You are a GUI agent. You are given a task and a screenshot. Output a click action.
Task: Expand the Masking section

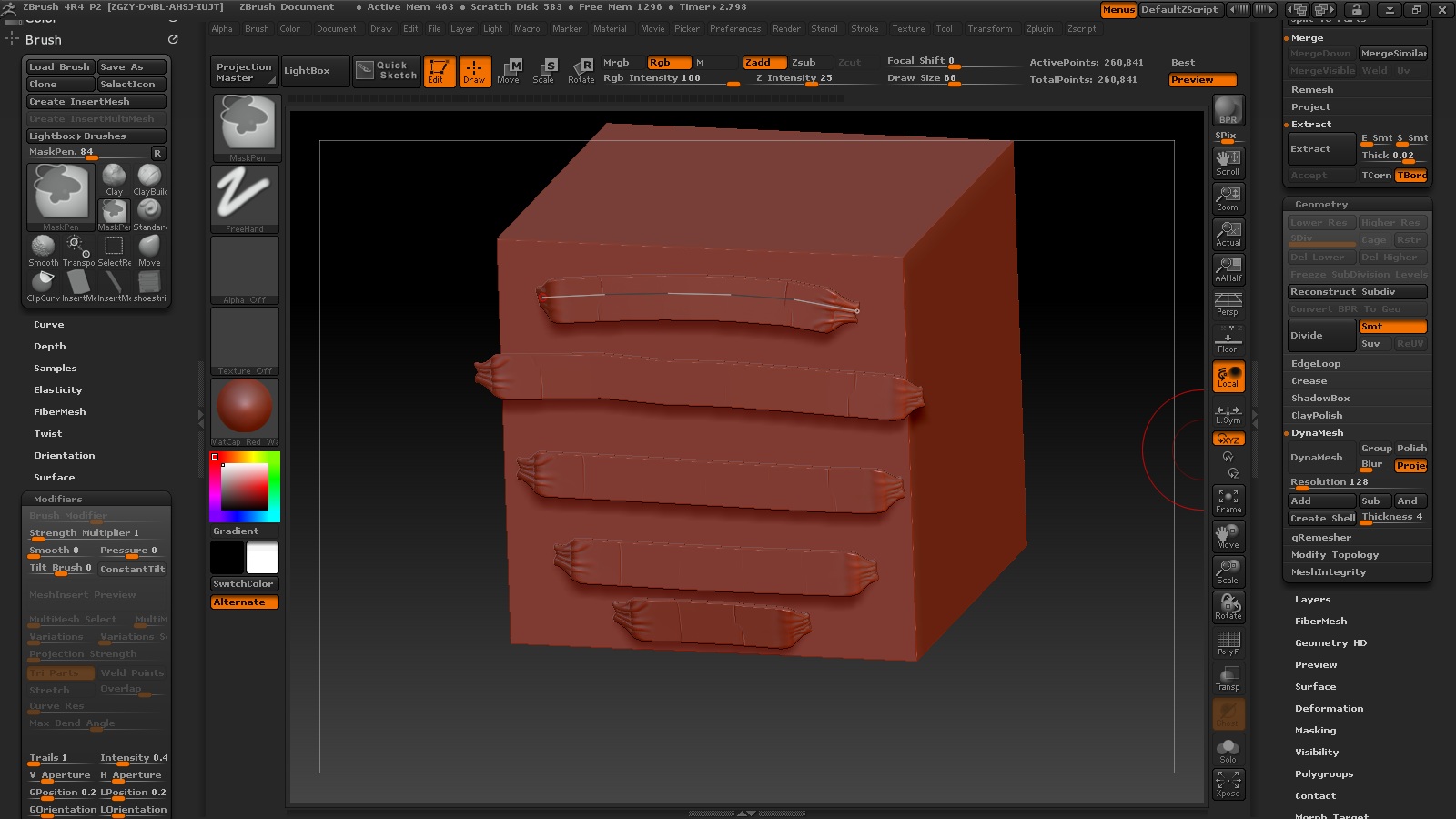point(1315,730)
